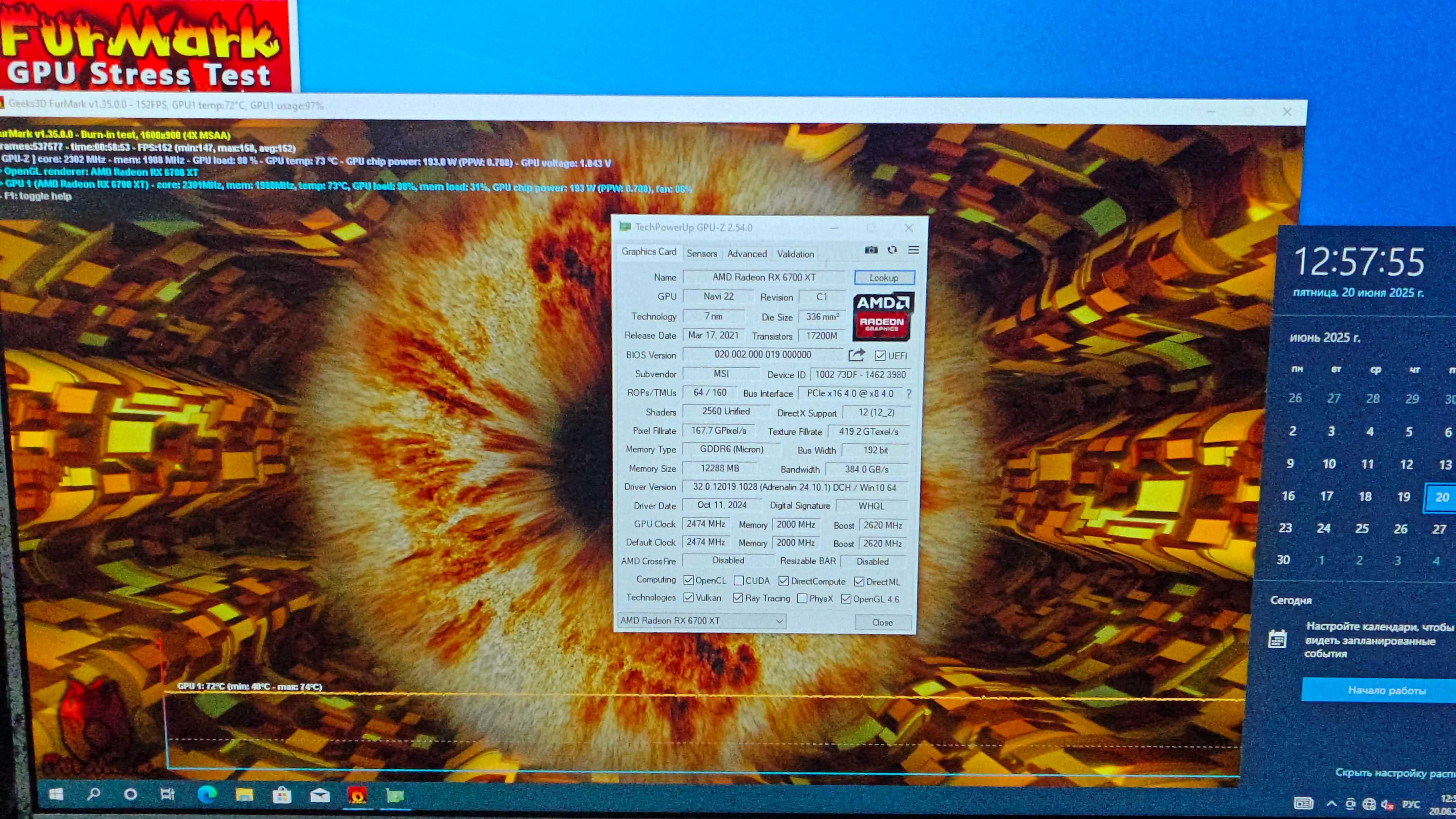Image resolution: width=1456 pixels, height=819 pixels.
Task: Open Cortana circle in taskbar
Action: (130, 795)
